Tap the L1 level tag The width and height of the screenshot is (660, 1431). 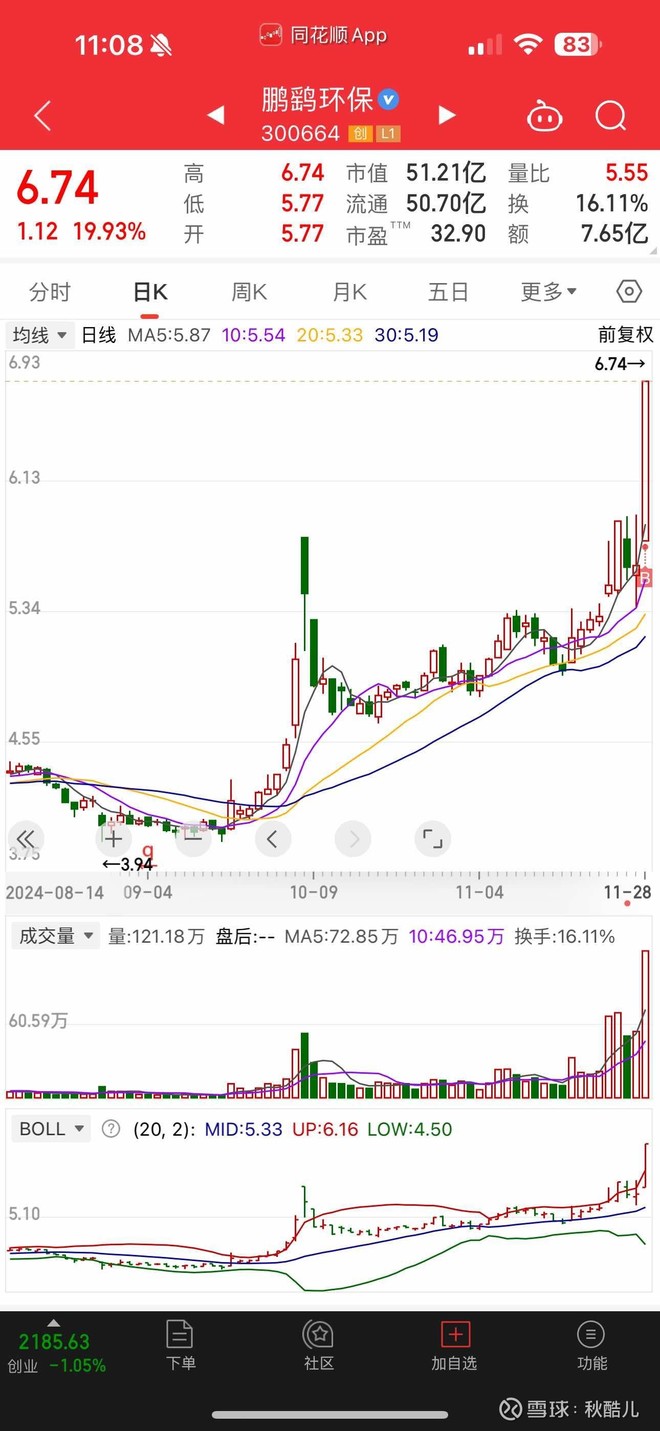(x=388, y=134)
